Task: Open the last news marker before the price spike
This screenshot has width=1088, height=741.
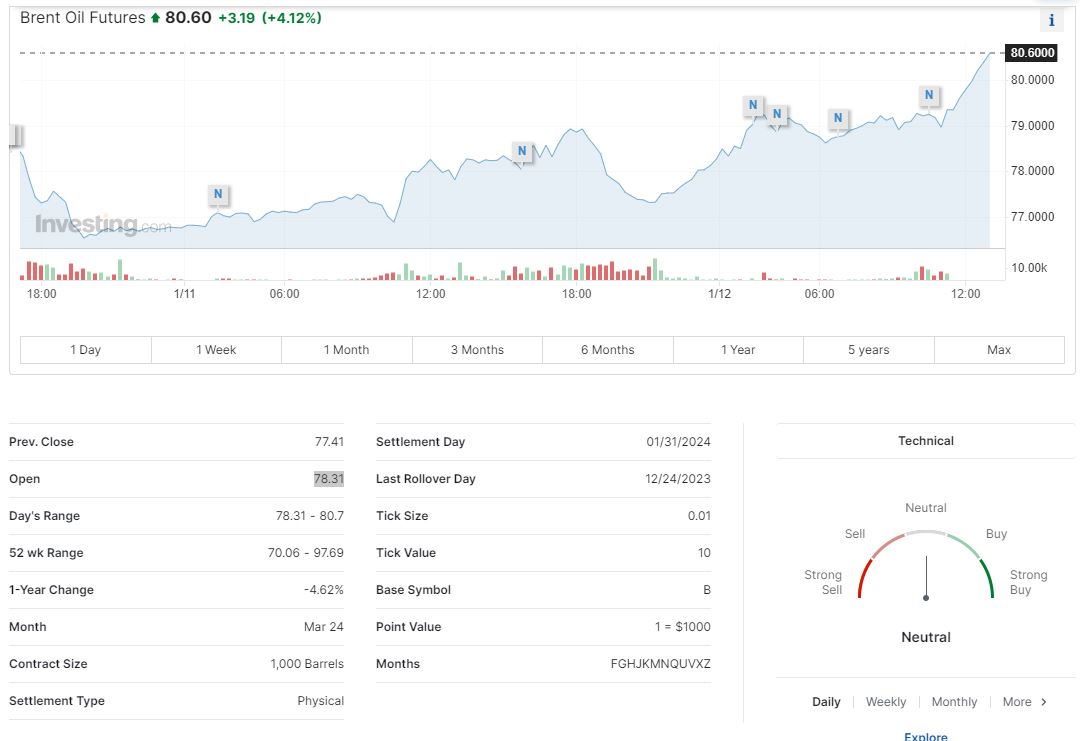Action: [929, 95]
